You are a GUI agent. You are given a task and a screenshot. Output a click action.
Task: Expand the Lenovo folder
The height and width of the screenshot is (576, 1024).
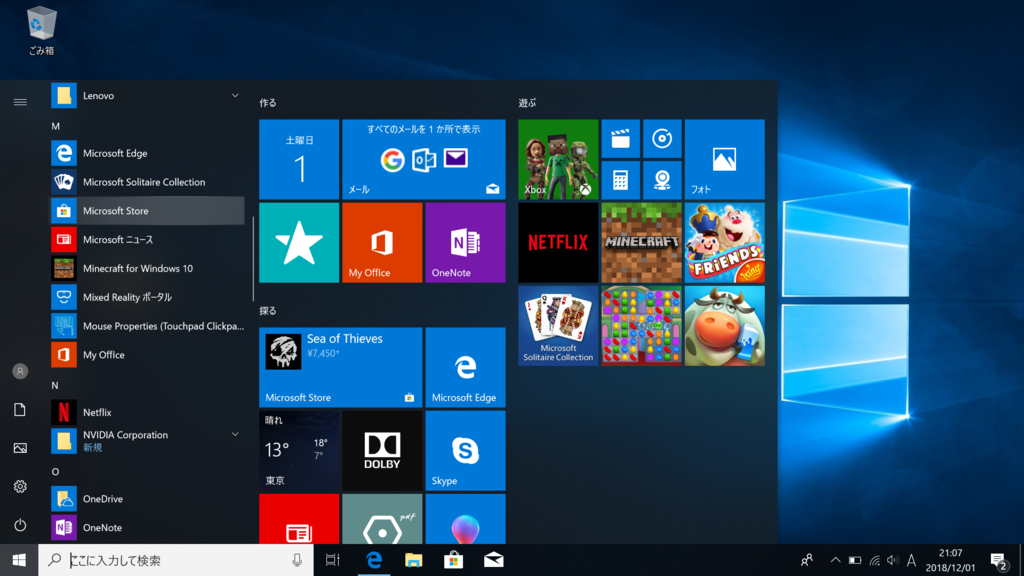(148, 96)
